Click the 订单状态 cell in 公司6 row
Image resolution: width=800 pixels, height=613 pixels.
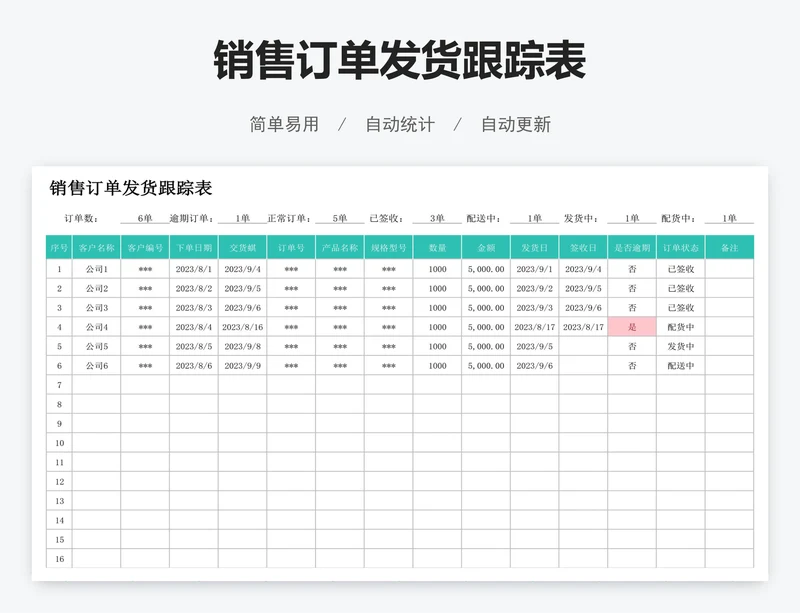(x=681, y=365)
